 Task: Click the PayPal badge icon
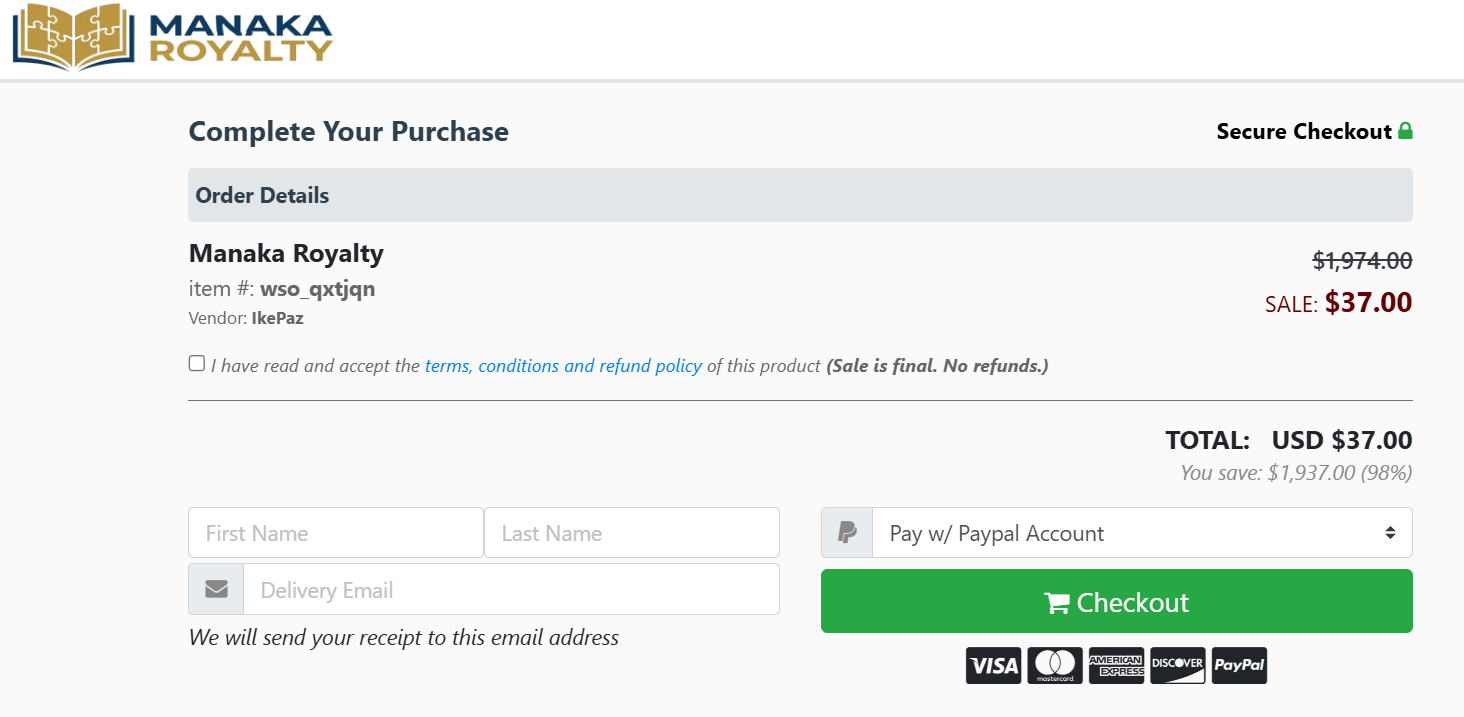tap(1238, 665)
